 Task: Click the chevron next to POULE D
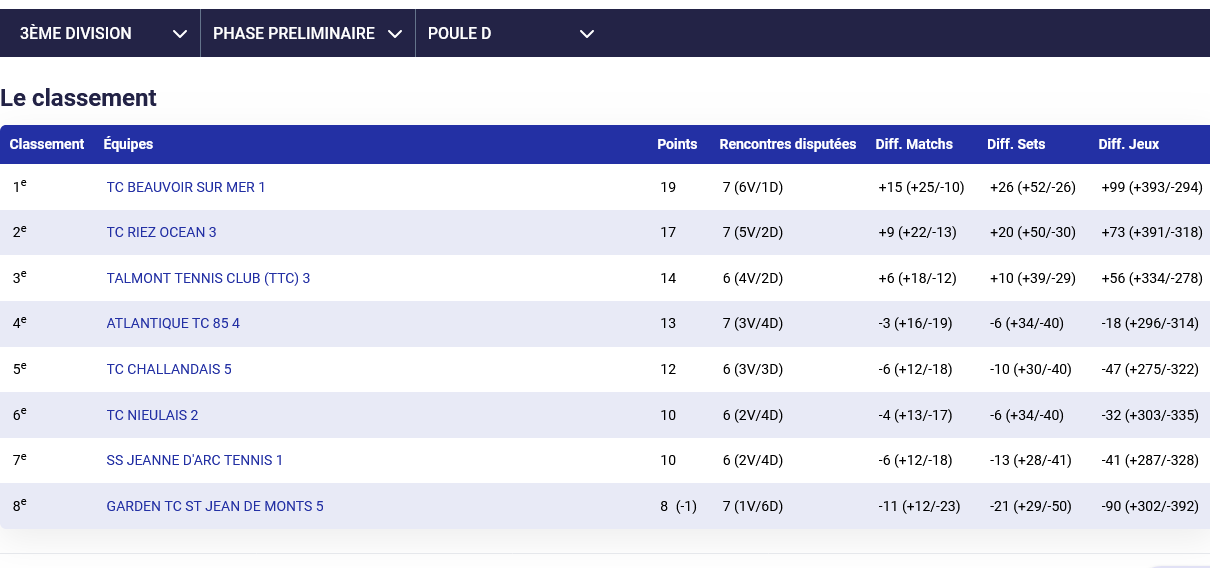point(587,34)
